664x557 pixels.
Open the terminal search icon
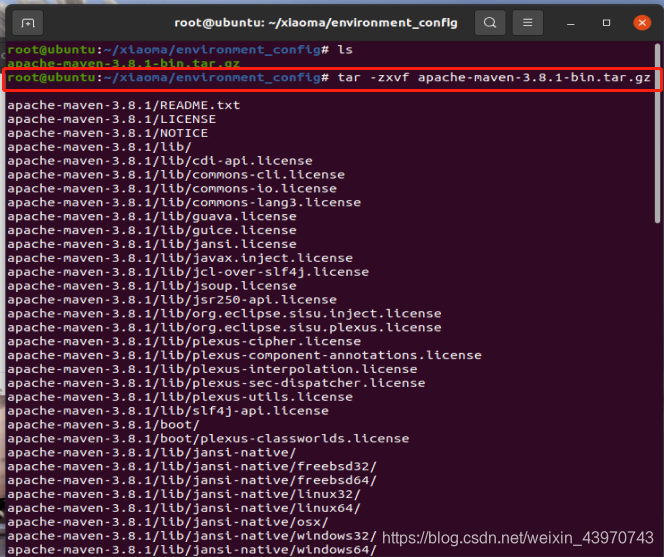490,22
